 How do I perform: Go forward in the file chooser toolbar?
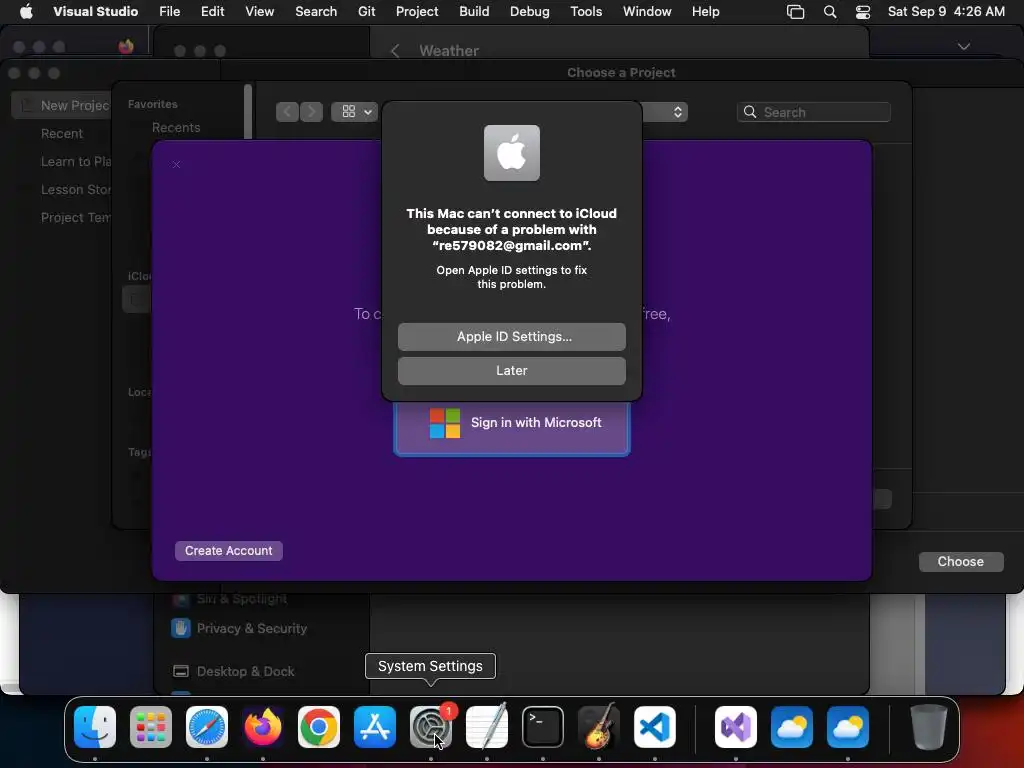tap(311, 112)
